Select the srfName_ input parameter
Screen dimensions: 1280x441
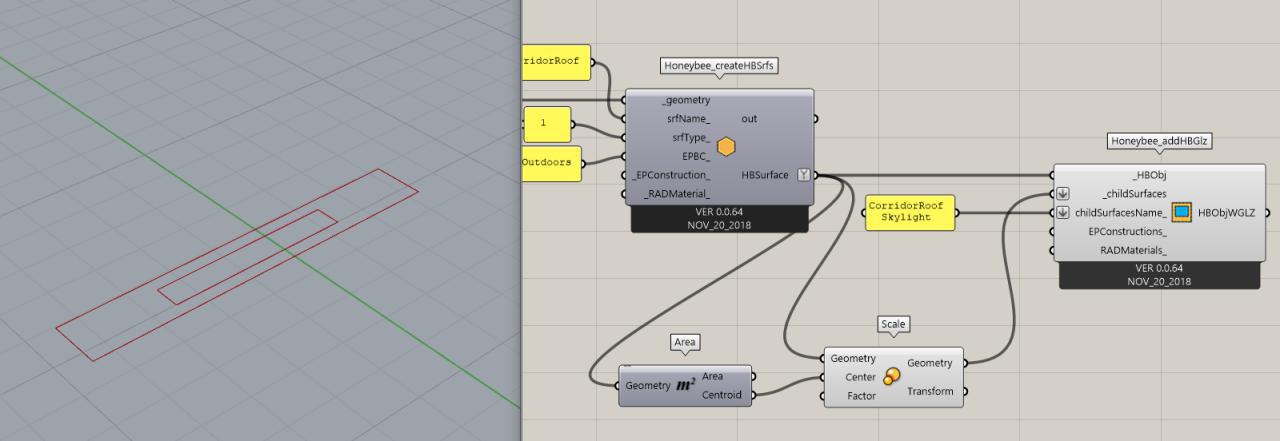tap(688, 119)
